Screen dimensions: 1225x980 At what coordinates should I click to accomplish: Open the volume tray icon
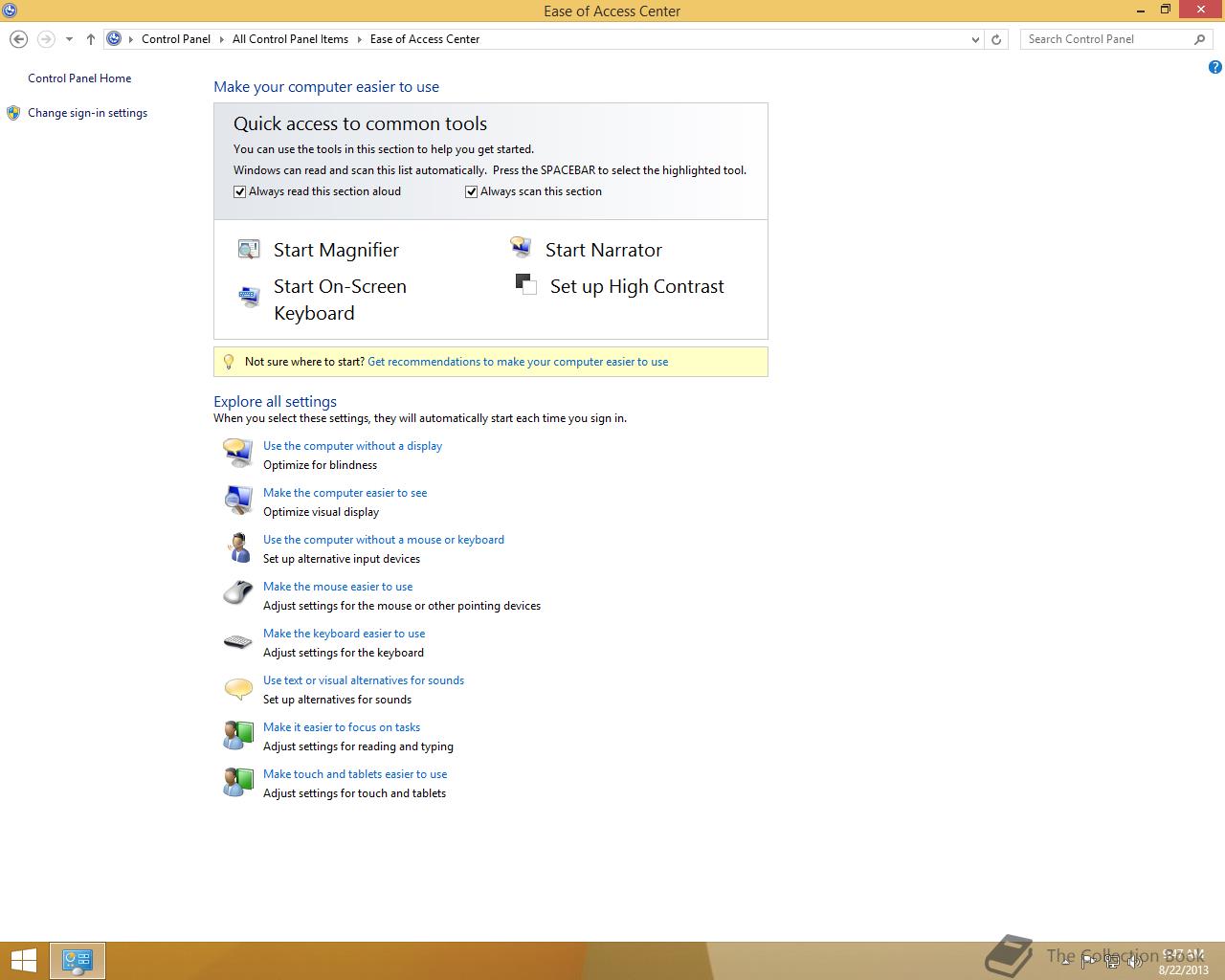click(1135, 961)
